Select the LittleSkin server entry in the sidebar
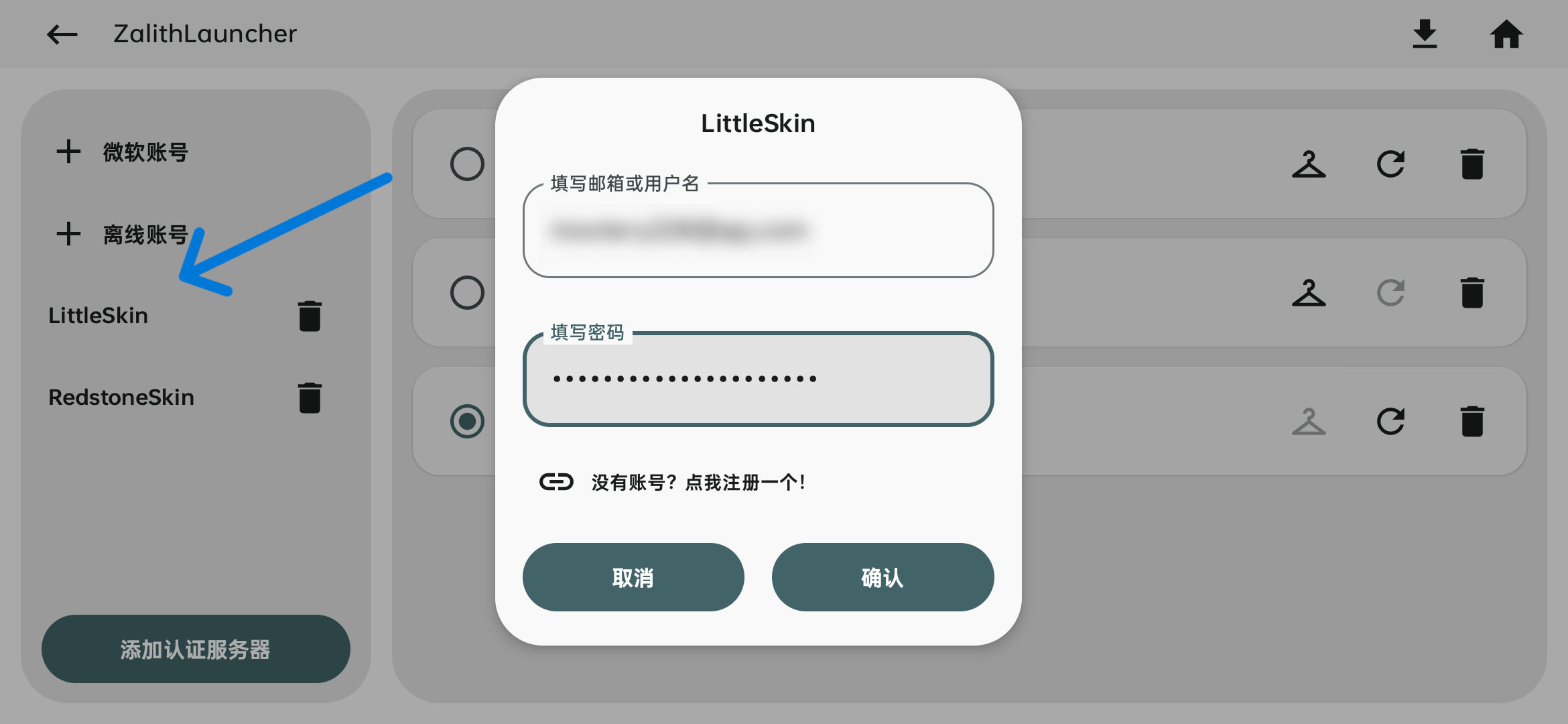This screenshot has height=724, width=1568. pyautogui.click(x=98, y=315)
